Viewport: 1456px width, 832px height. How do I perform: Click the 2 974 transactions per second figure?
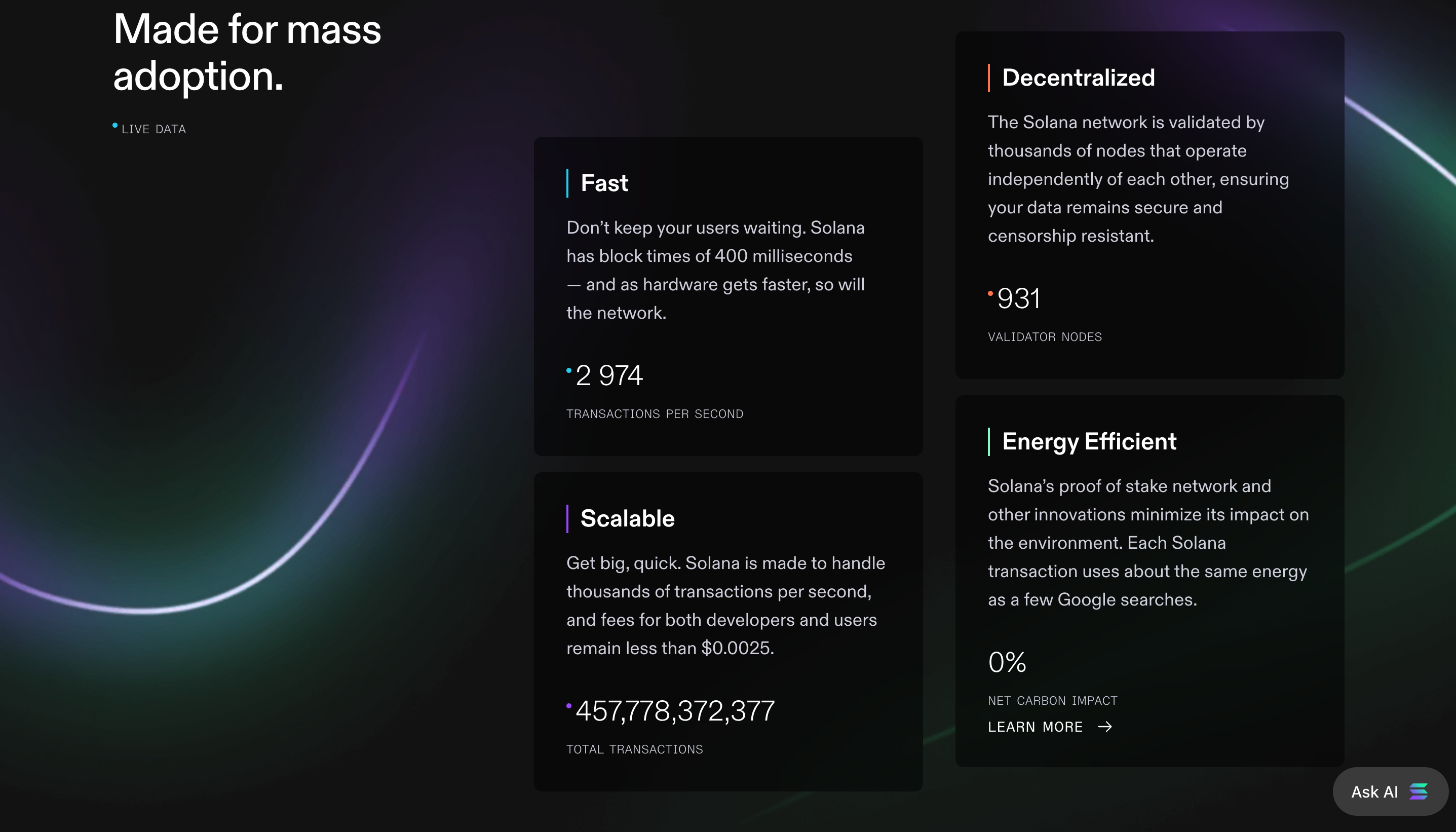tap(609, 375)
